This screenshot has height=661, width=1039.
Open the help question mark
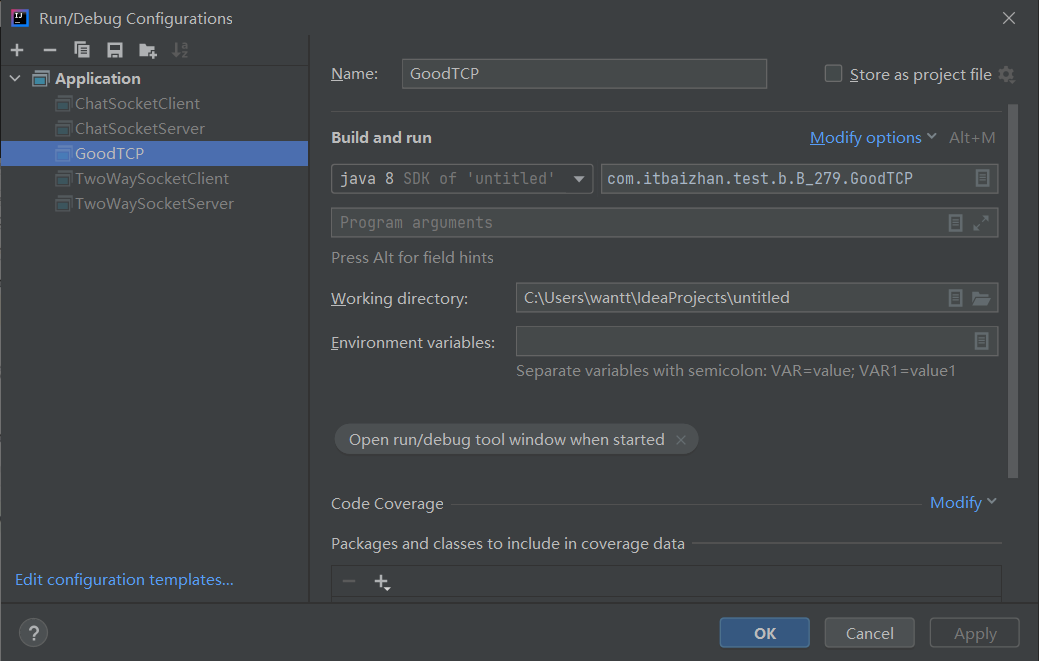click(x=34, y=633)
